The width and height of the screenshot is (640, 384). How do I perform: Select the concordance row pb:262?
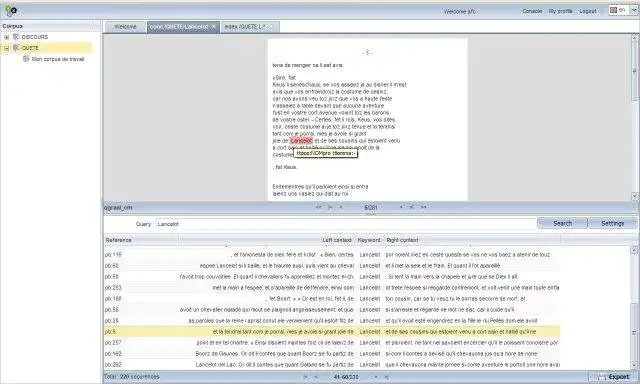pyautogui.click(x=332, y=365)
